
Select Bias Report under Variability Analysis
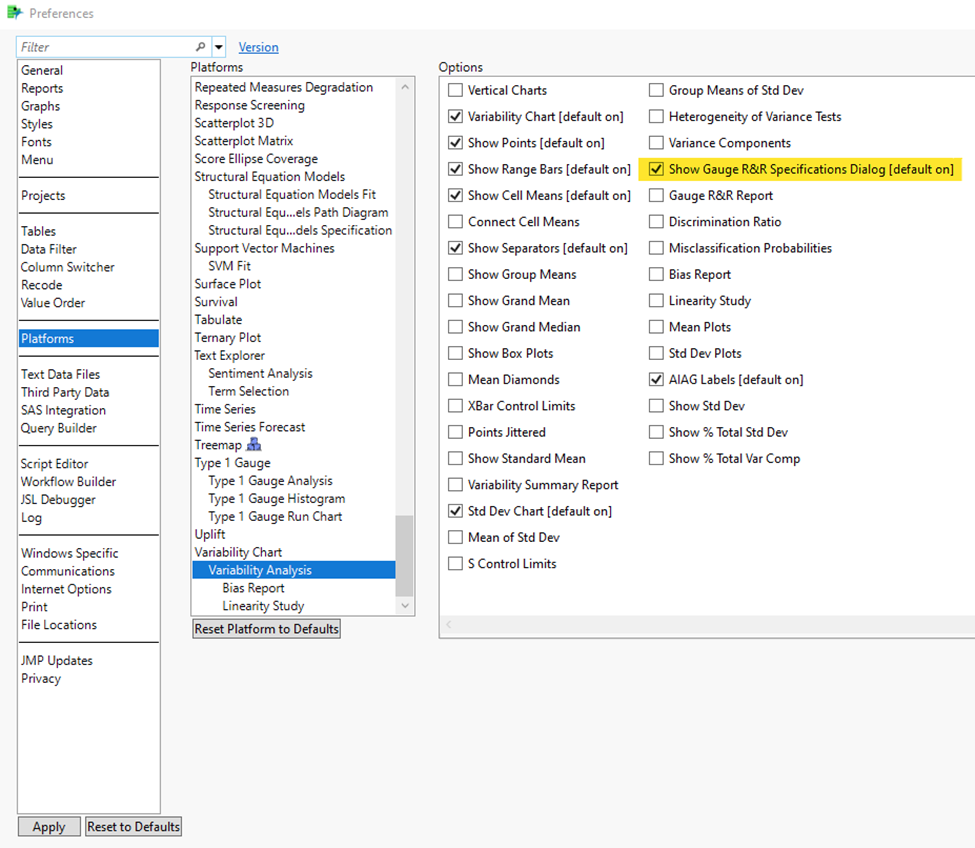253,587
